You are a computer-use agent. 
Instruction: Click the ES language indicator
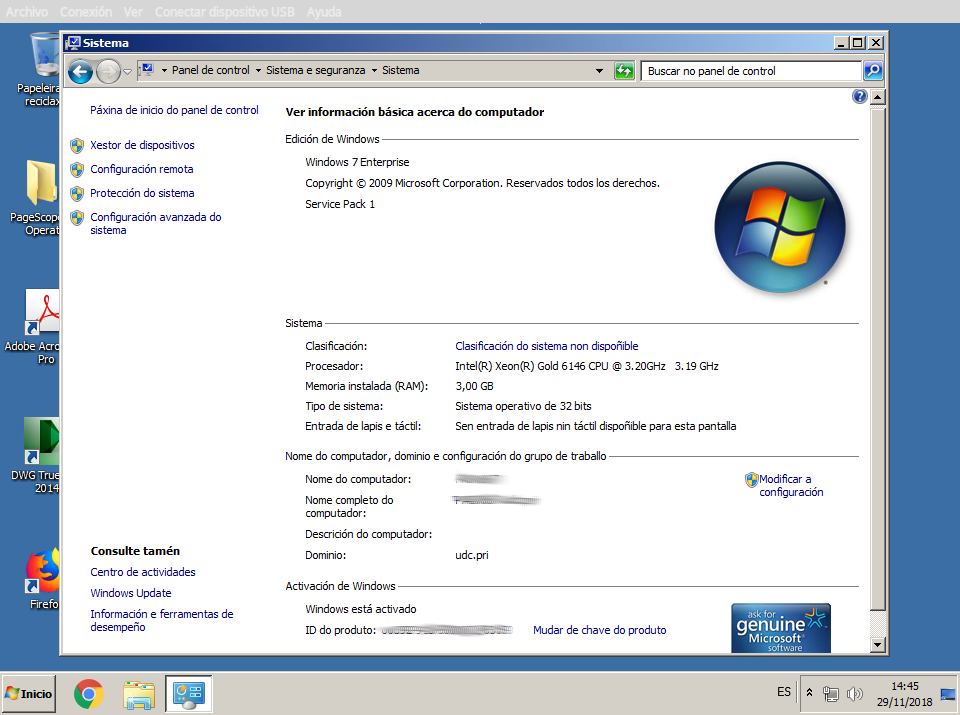click(x=784, y=692)
